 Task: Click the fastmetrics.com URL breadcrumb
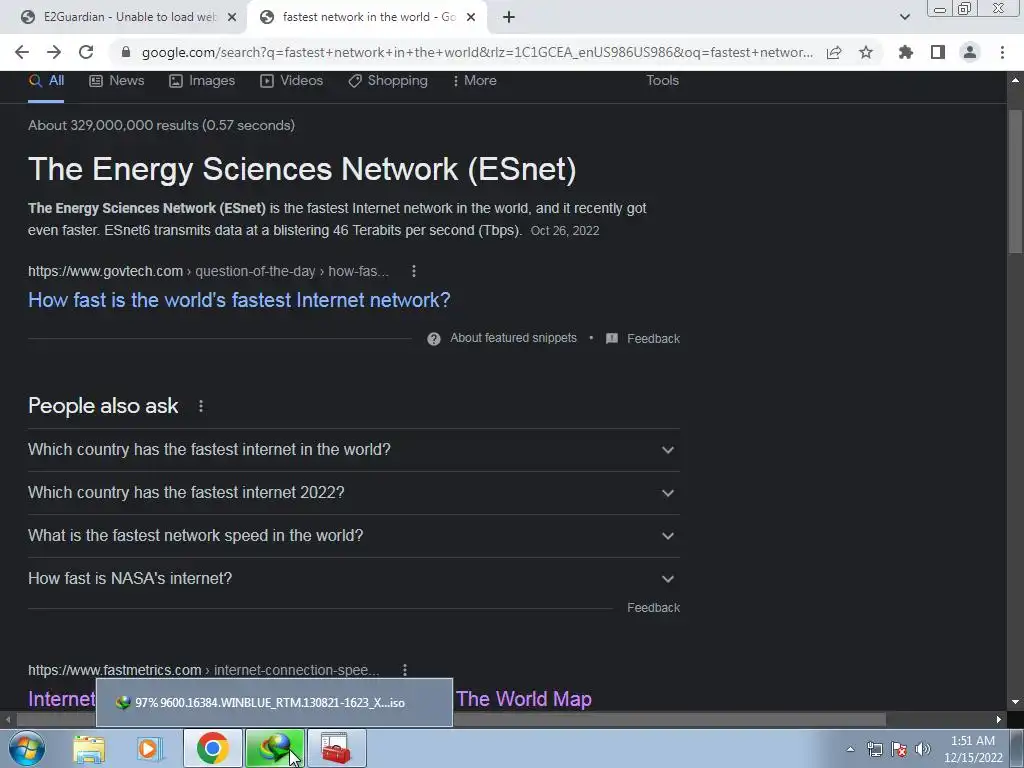click(203, 670)
